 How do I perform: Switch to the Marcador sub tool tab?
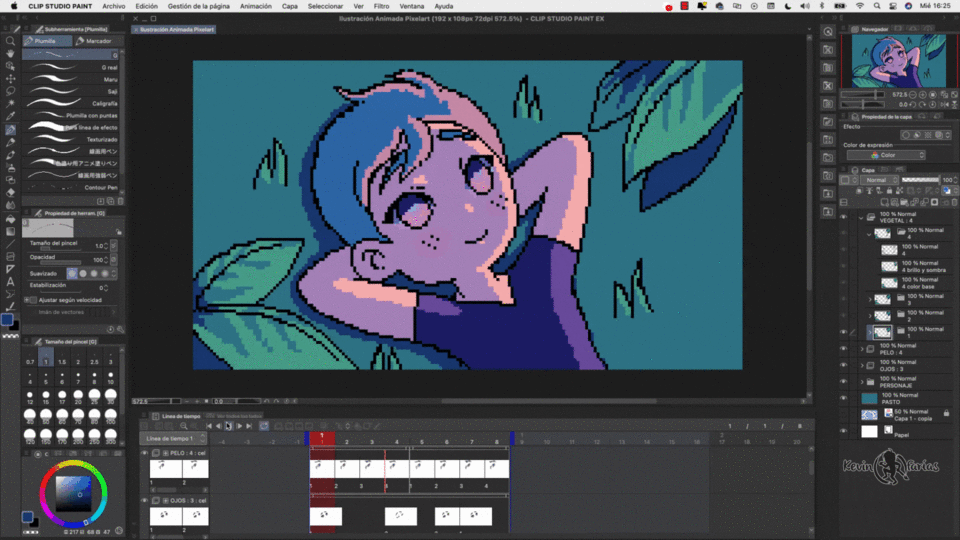click(x=98, y=41)
